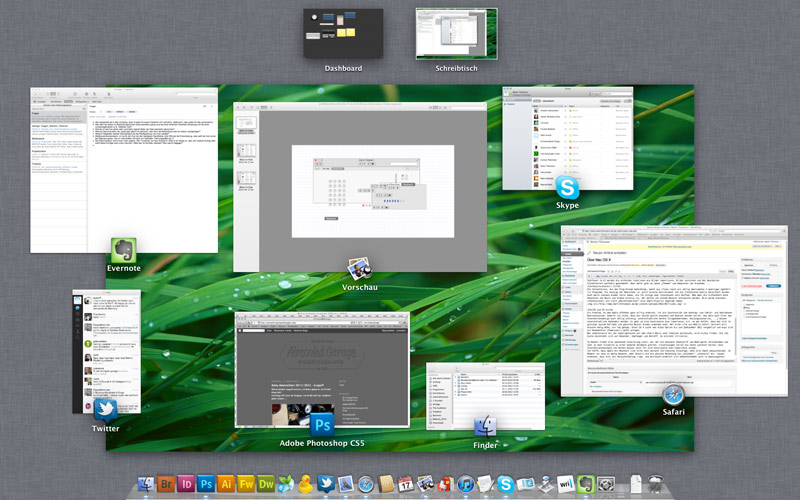Screen dimensions: 800x500
Task: Click yellow update notice banner in Safari window
Action: pos(684,247)
